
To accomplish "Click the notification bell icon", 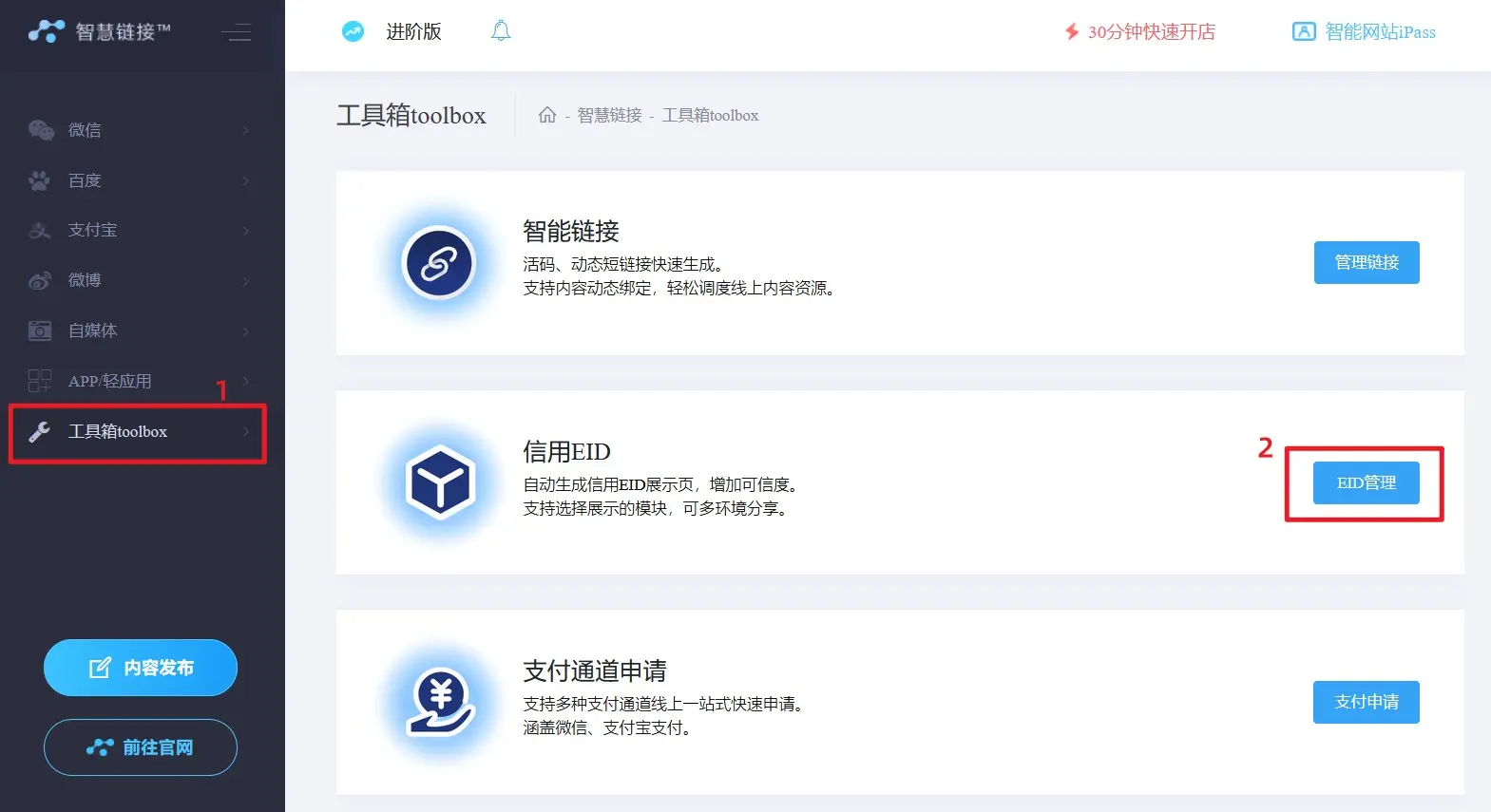I will click(501, 31).
